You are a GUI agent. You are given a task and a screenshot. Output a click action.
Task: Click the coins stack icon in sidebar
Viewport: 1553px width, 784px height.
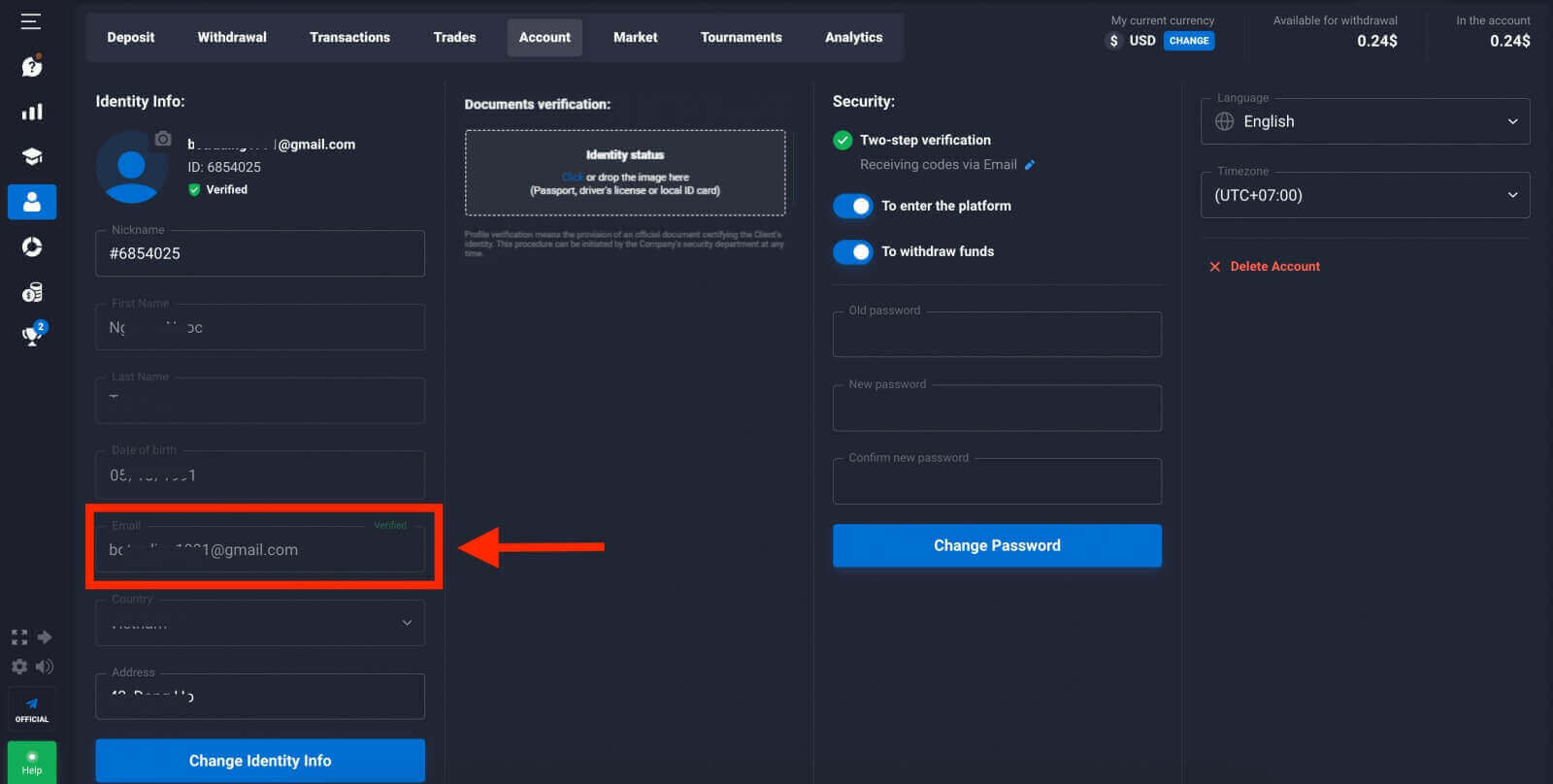point(31,292)
